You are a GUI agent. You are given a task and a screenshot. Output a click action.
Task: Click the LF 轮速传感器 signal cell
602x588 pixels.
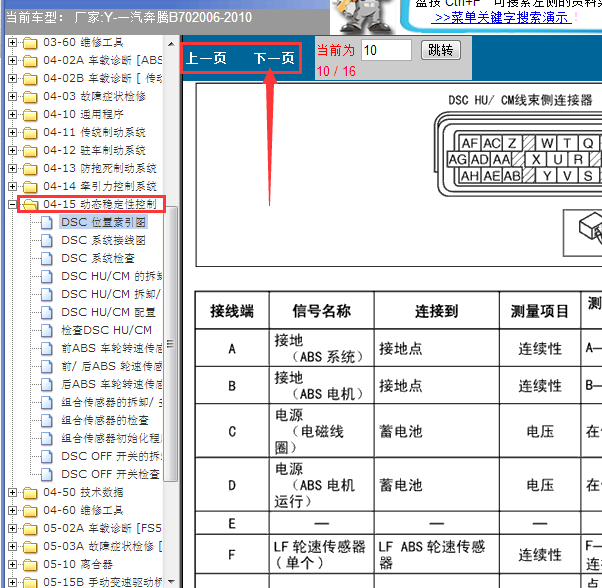pyautogui.click(x=322, y=555)
